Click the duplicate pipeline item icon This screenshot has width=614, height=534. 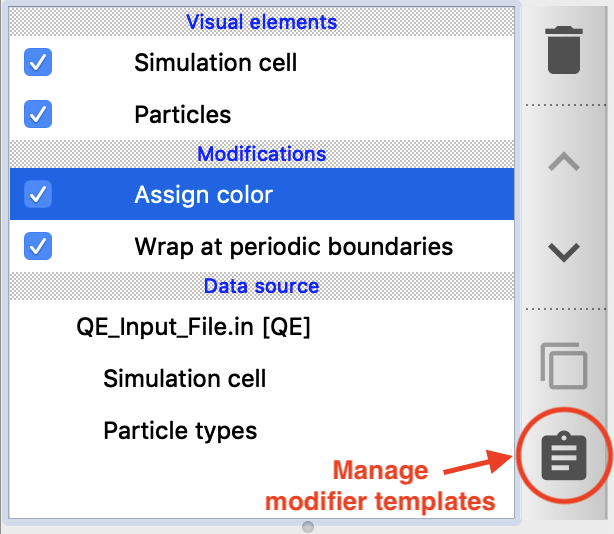coord(565,365)
